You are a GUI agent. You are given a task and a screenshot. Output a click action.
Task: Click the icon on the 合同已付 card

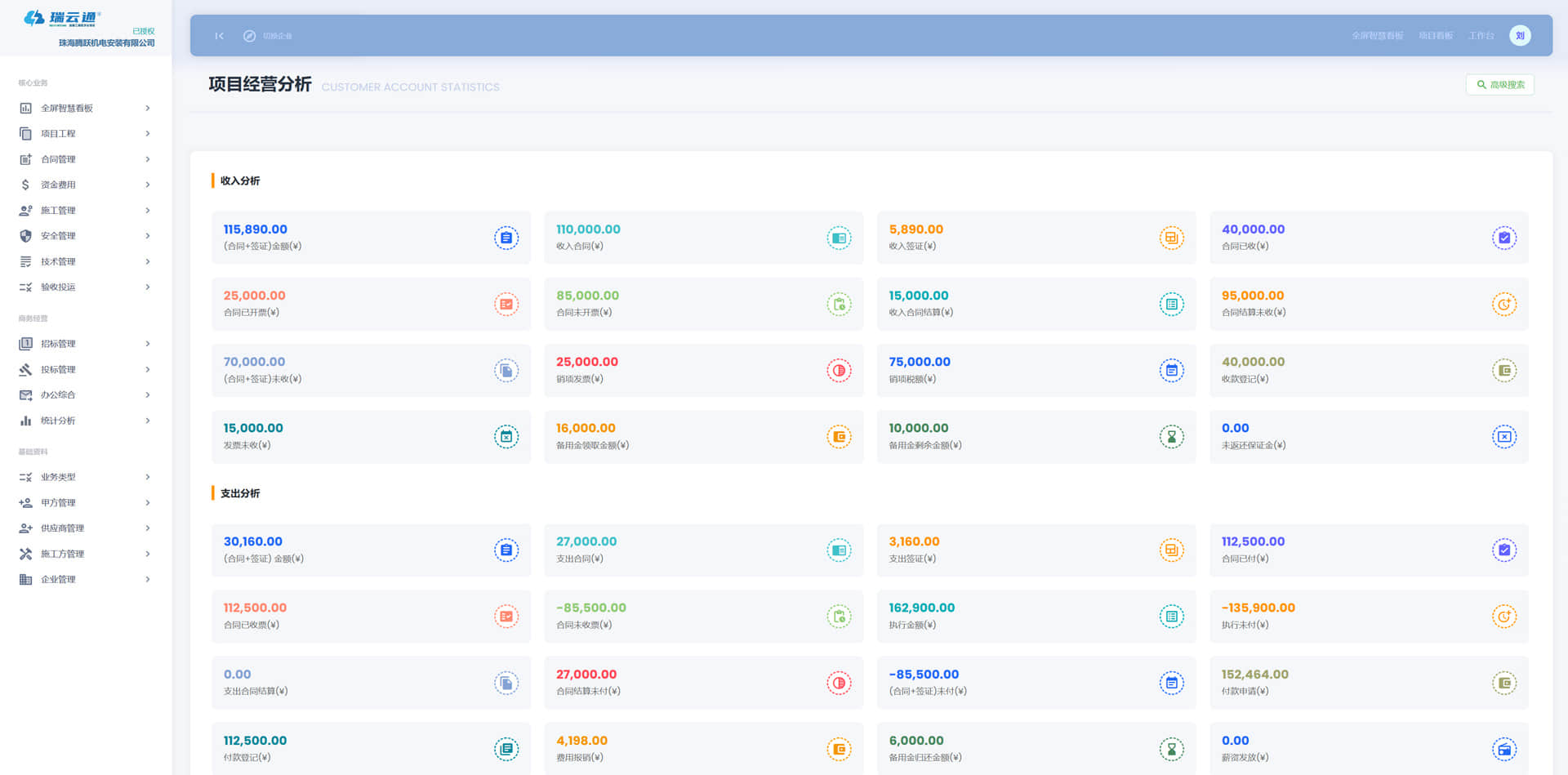pyautogui.click(x=1503, y=550)
